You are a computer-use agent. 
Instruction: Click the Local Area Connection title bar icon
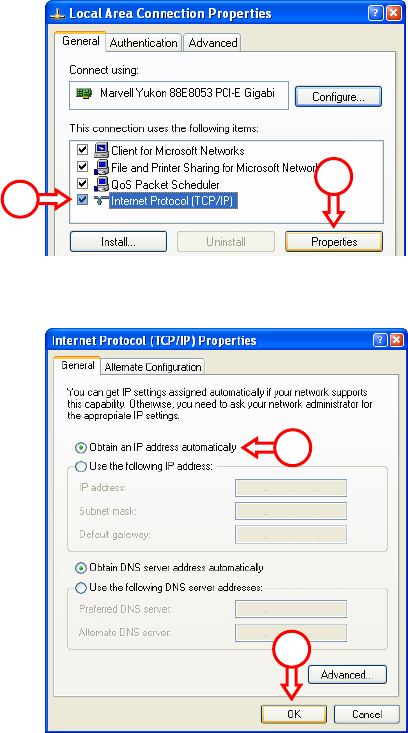58,14
